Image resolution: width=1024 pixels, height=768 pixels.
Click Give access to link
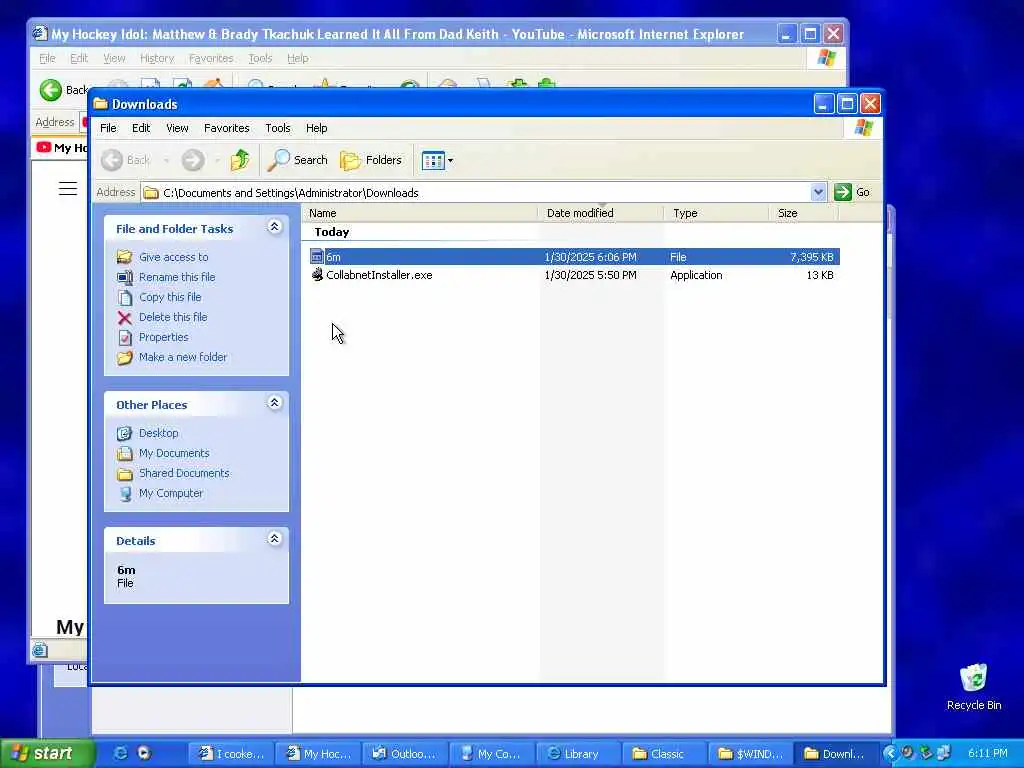174,257
